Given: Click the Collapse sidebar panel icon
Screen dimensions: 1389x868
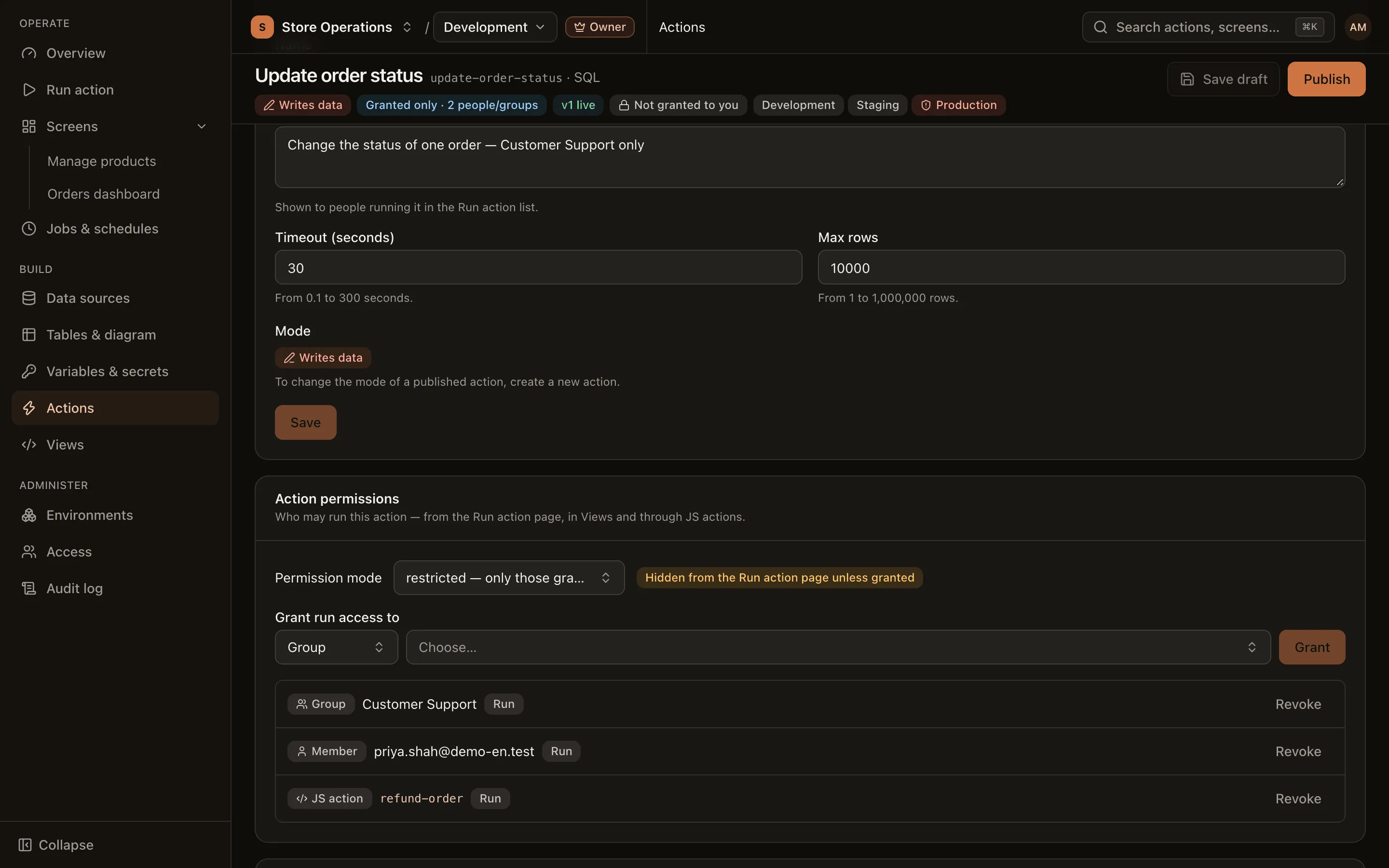Looking at the screenshot, I should point(25,845).
